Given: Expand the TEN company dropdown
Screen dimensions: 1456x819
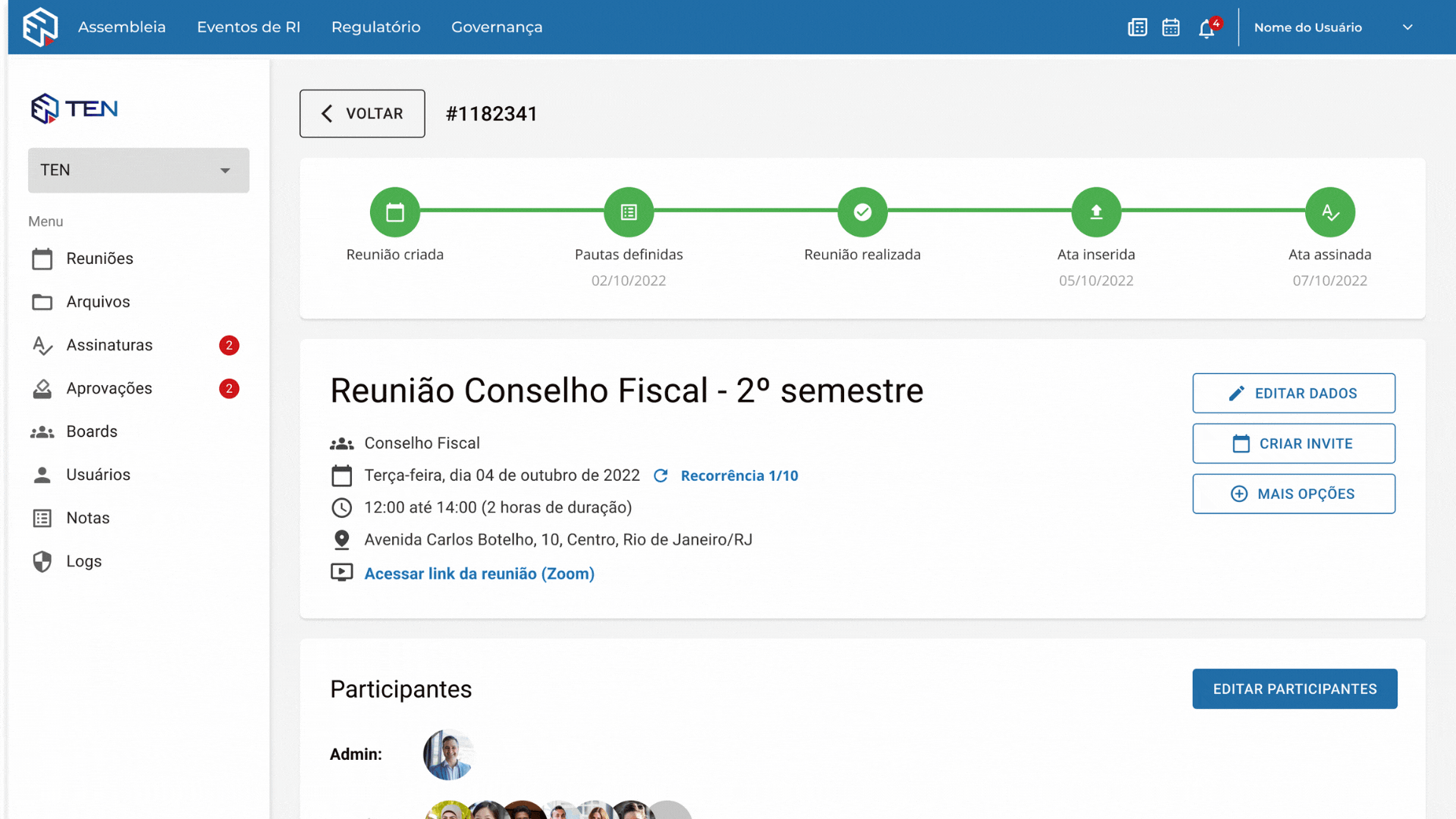Looking at the screenshot, I should click(139, 170).
